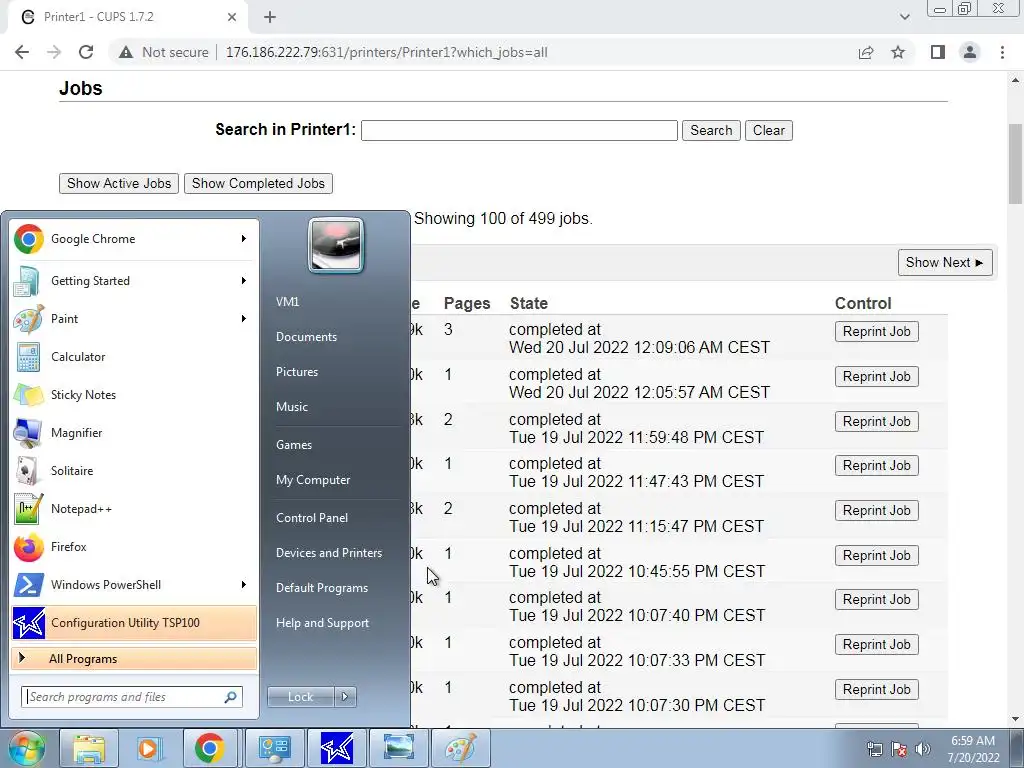Reprint job completed at 10:45:55 PM
Image resolution: width=1024 pixels, height=768 pixels.
(x=876, y=556)
